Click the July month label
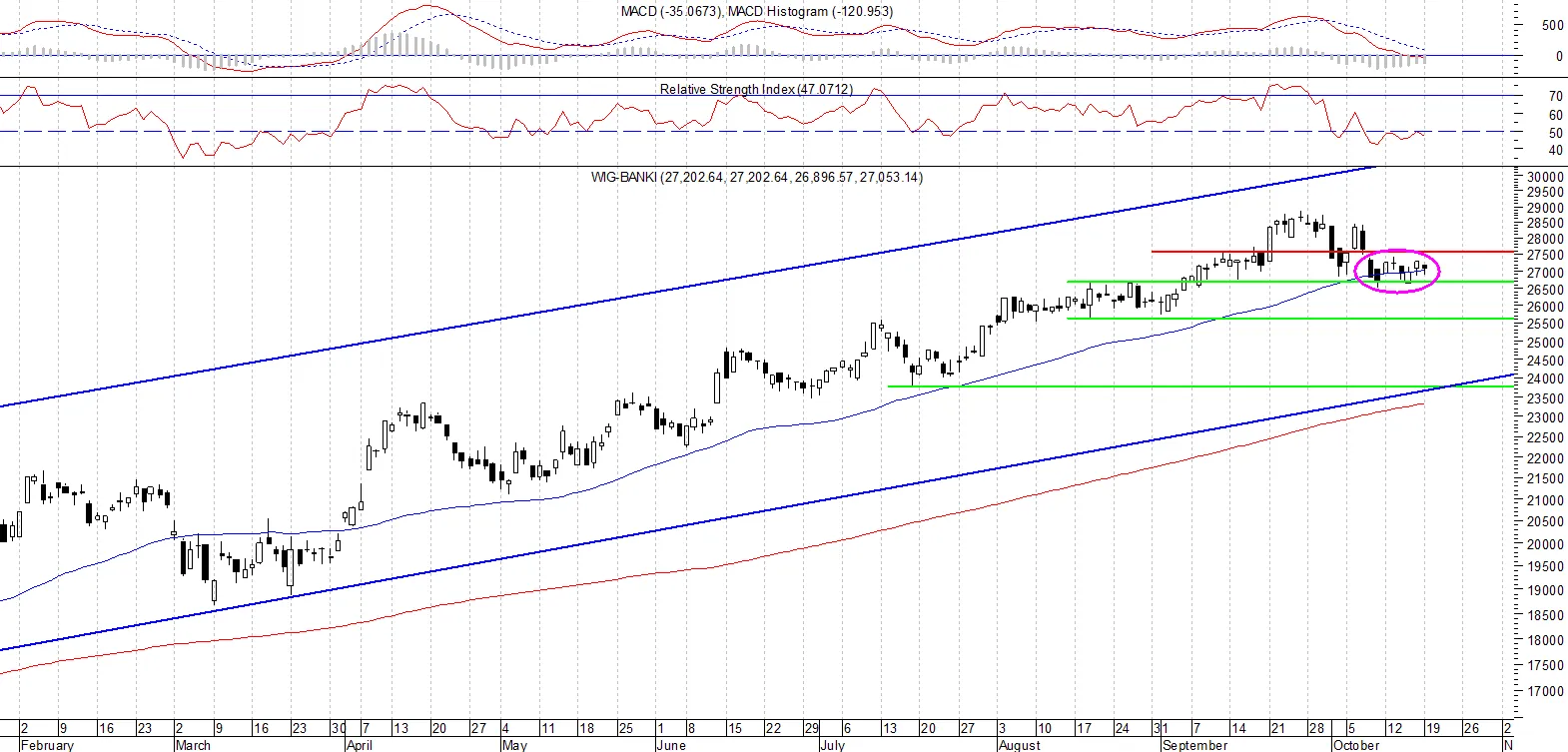The image size is (1568, 752). pos(832,745)
